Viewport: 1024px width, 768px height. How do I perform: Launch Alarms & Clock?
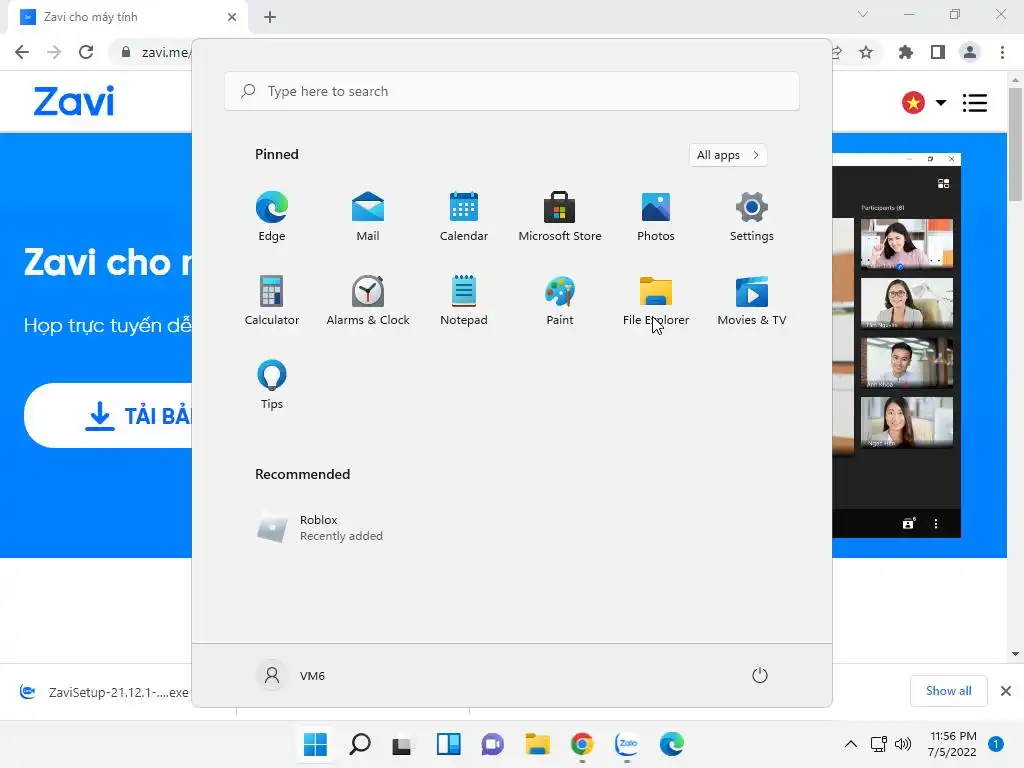tap(368, 300)
